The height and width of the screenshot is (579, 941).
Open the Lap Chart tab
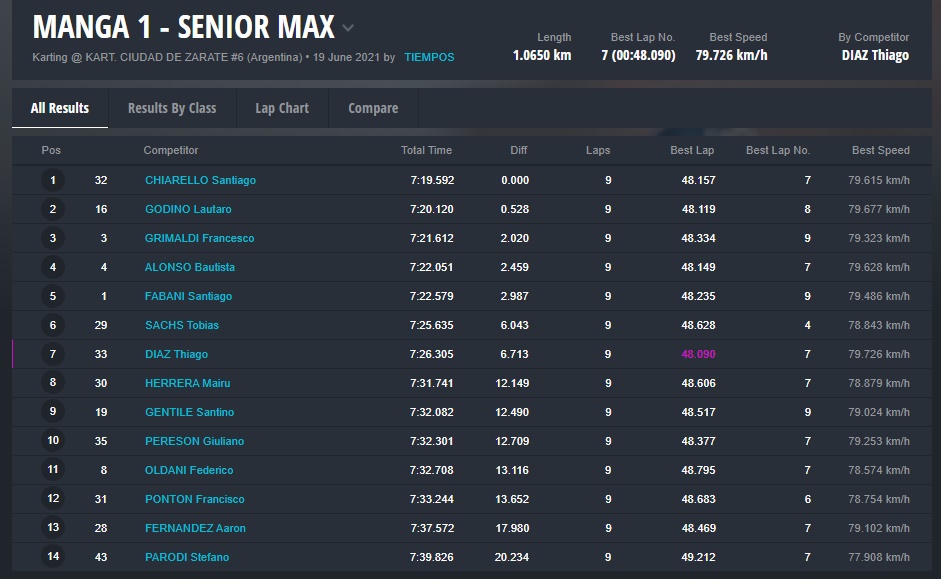tap(282, 108)
